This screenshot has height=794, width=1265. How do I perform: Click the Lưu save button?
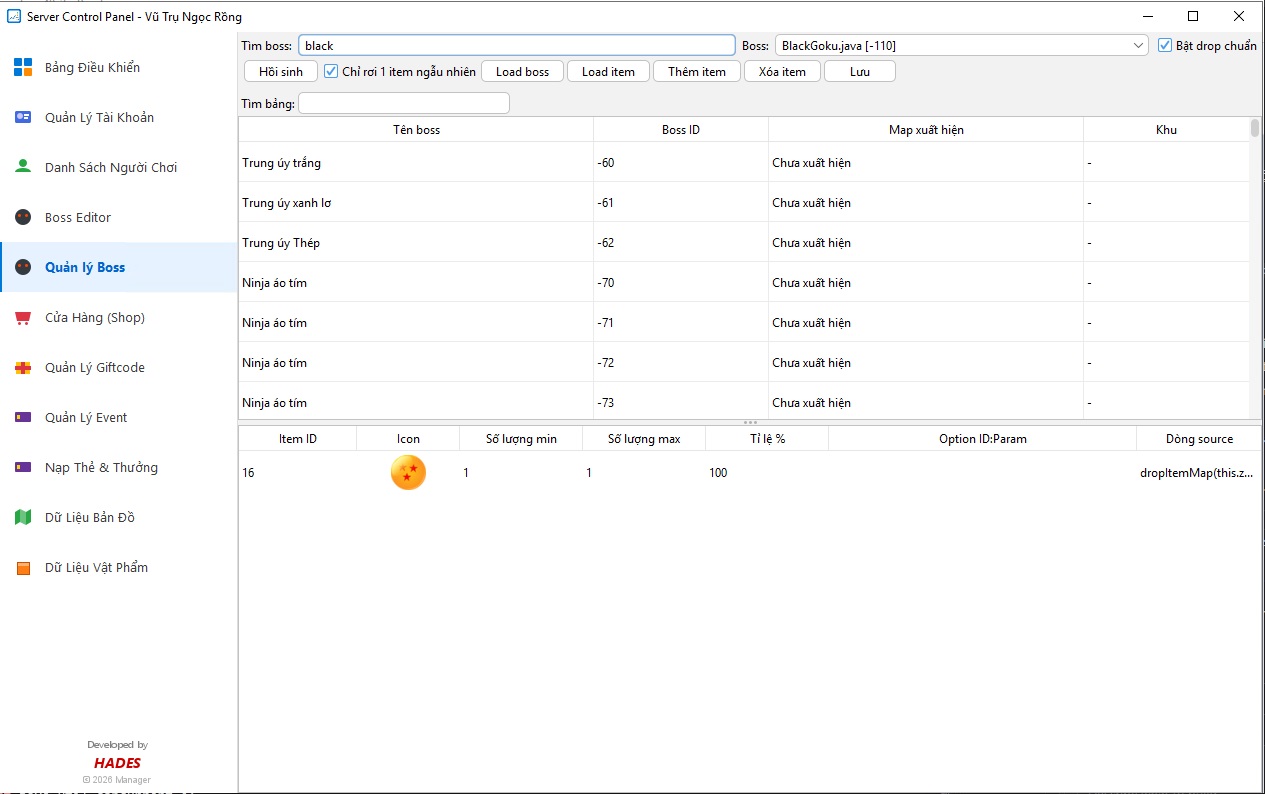860,71
